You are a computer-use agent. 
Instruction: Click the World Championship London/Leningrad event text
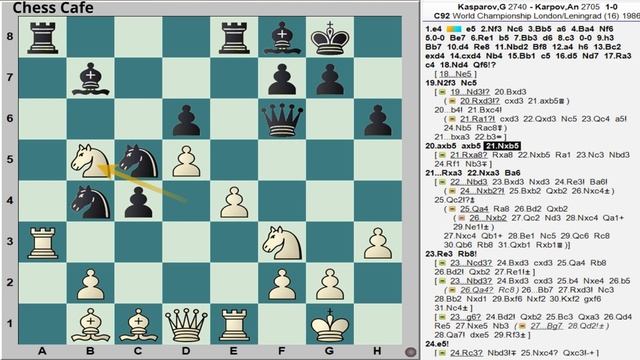[527, 16]
